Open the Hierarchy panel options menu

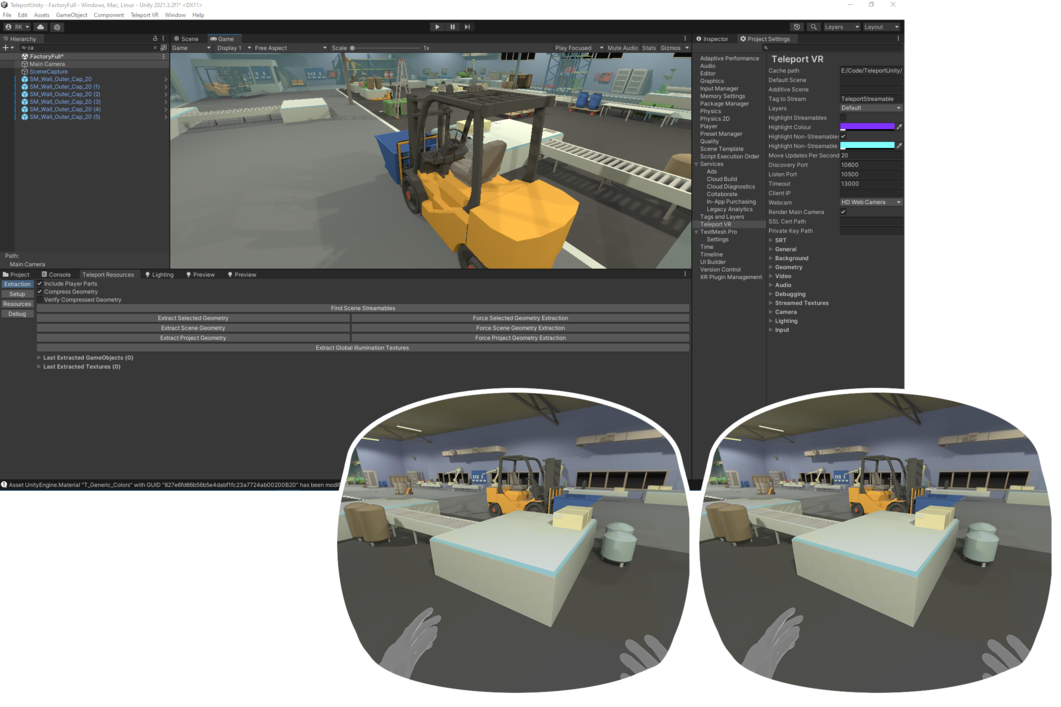163,39
